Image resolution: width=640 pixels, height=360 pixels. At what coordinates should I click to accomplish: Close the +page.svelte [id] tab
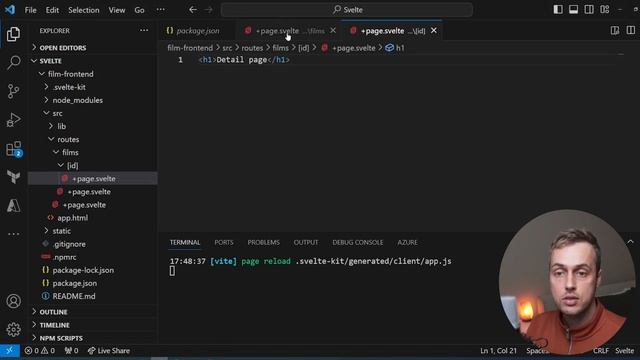click(434, 31)
